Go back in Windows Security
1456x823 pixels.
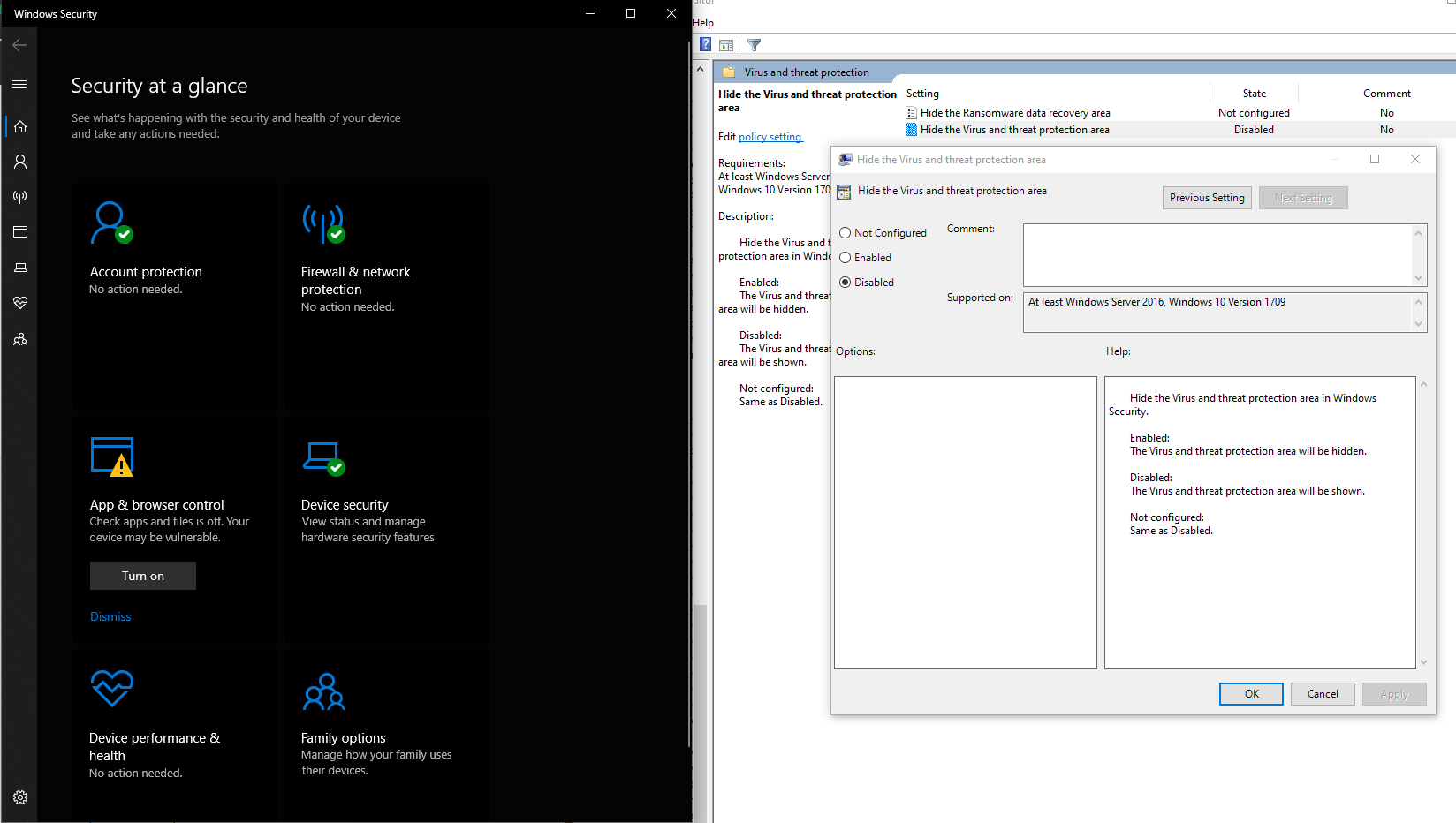19,45
